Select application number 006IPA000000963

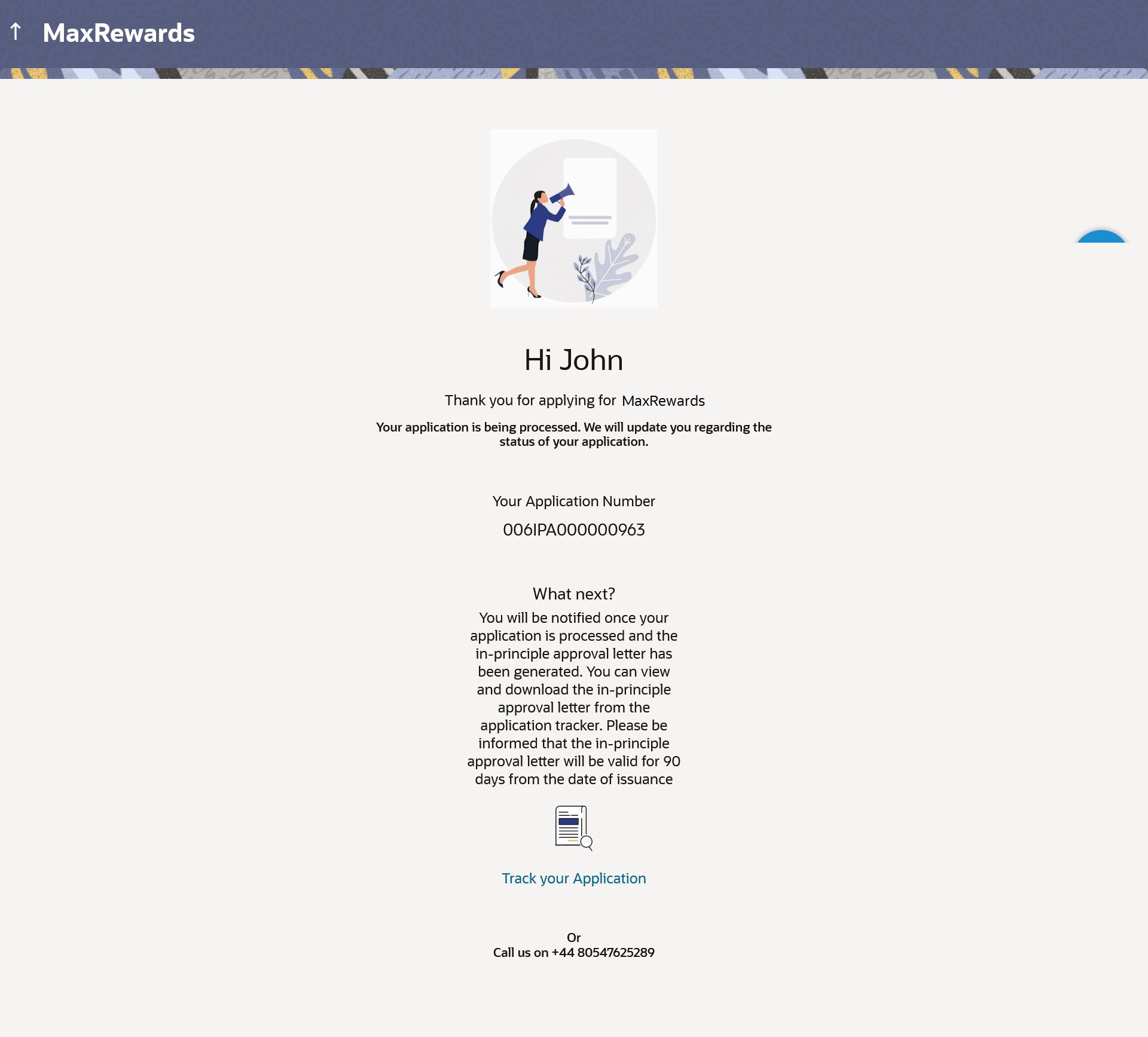573,530
